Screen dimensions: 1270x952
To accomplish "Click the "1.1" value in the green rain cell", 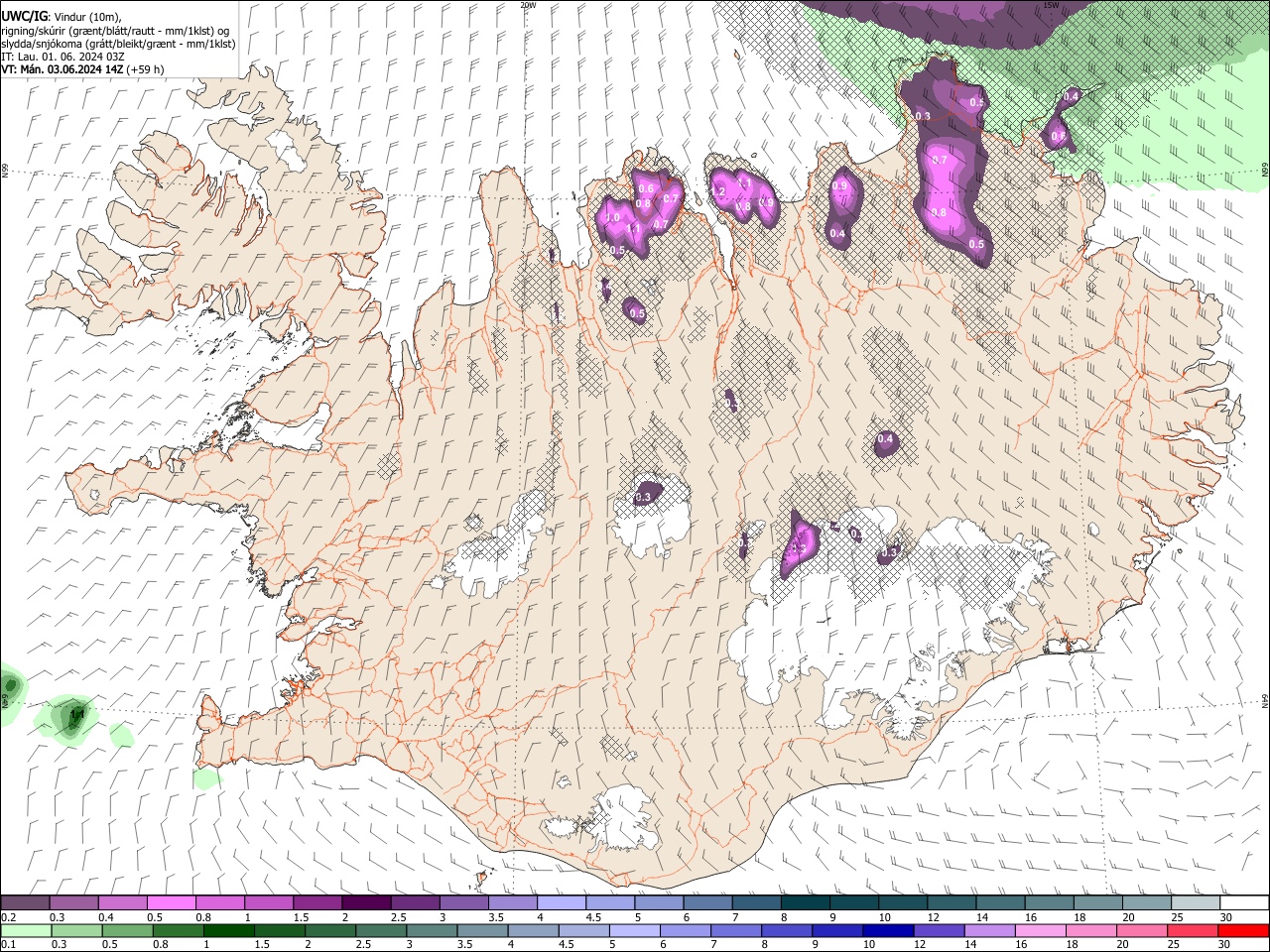I will tap(77, 713).
